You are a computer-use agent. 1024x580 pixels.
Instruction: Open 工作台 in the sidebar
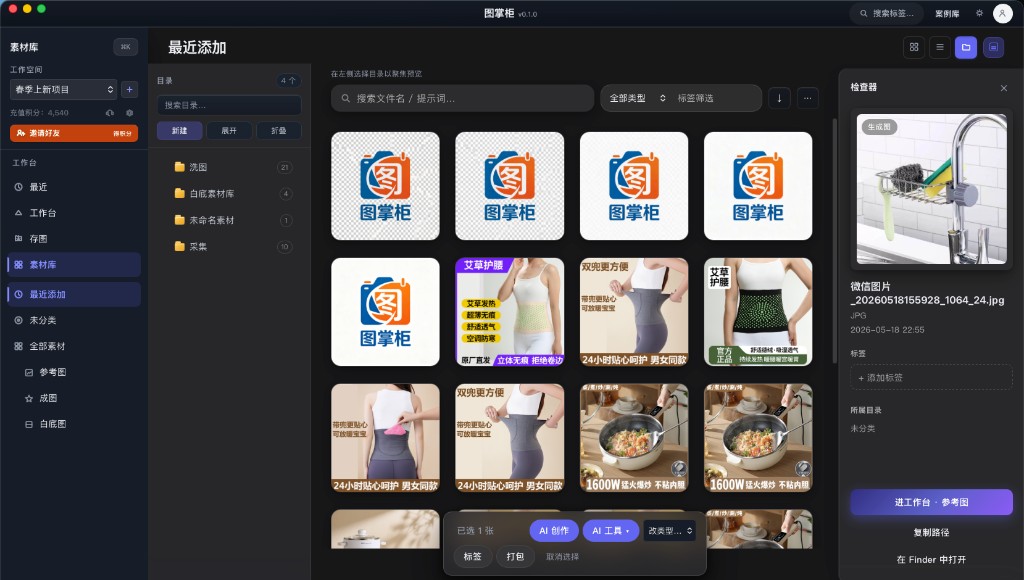pyautogui.click(x=74, y=213)
